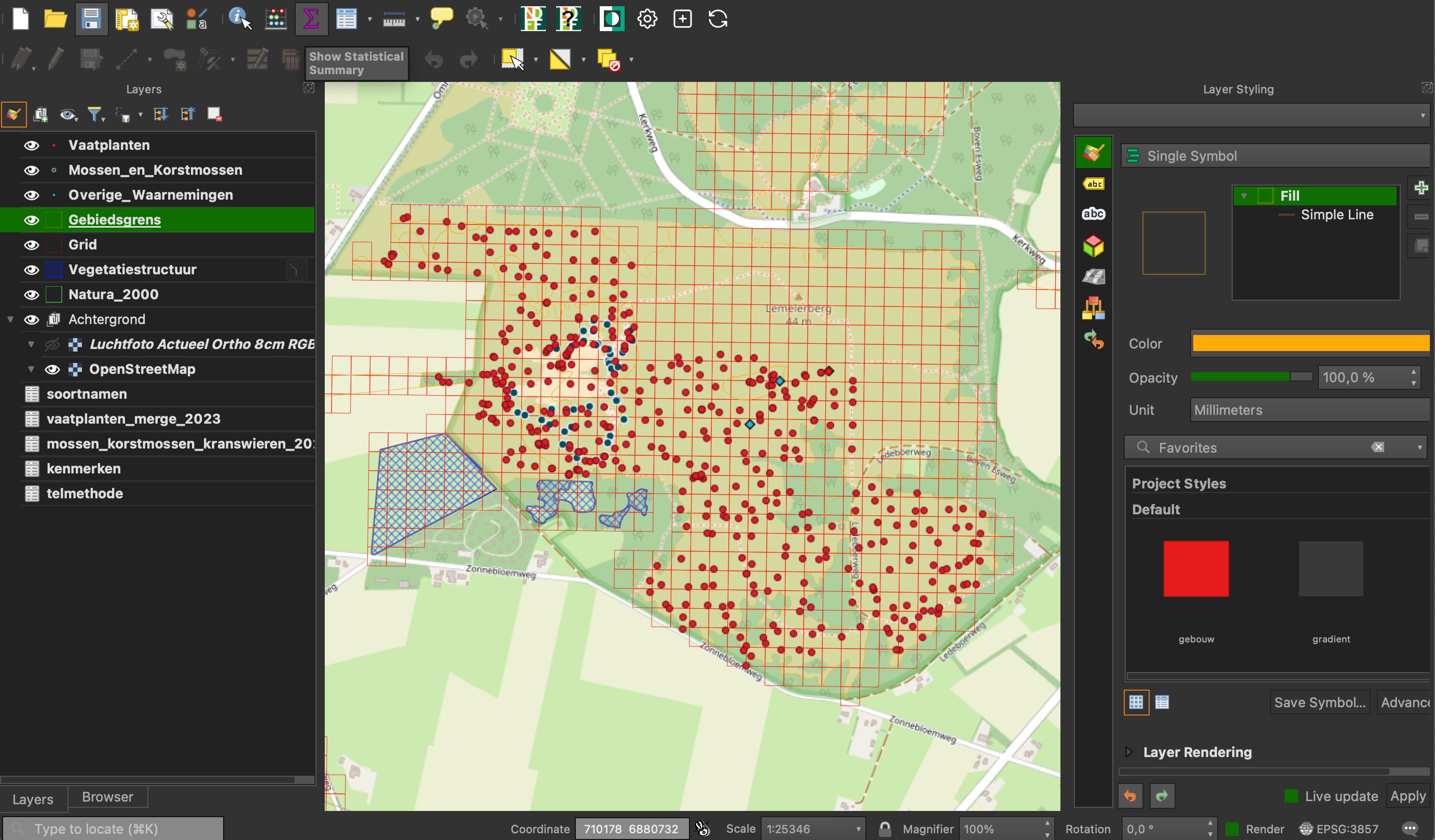Open the Layer Styling panel from the layers toolbar
The image size is (1435, 840).
coord(13,115)
